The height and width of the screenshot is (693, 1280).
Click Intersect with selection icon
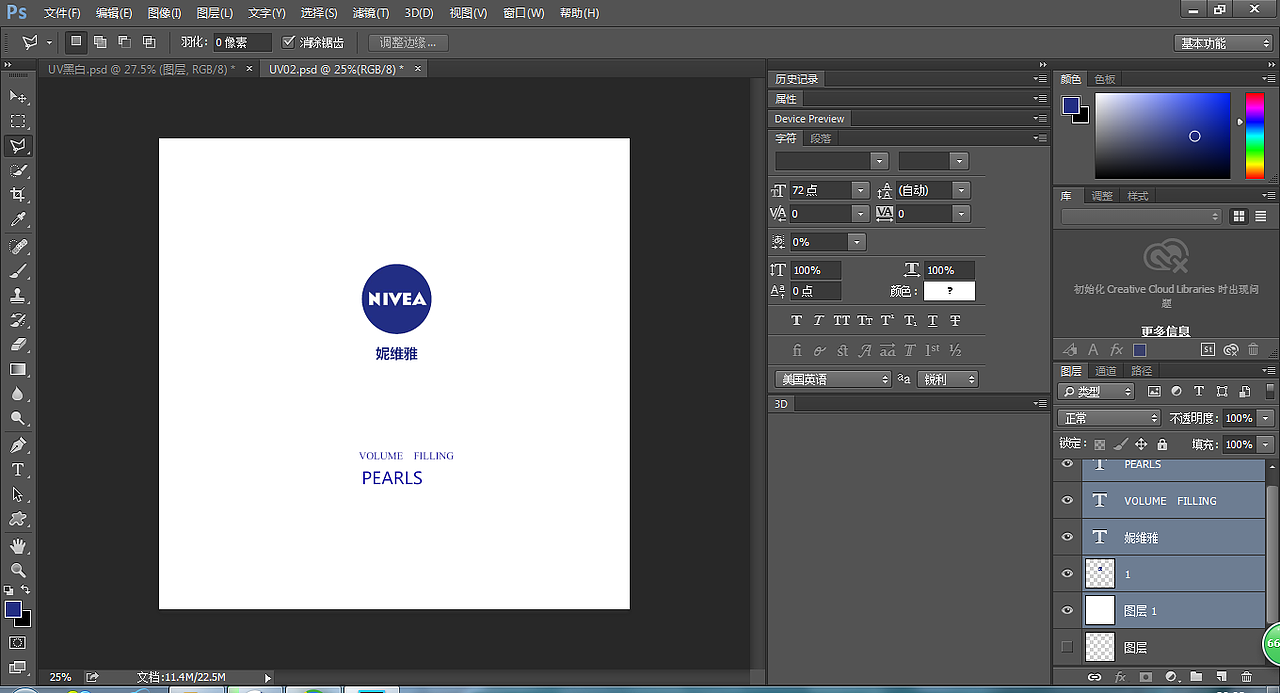(x=149, y=42)
